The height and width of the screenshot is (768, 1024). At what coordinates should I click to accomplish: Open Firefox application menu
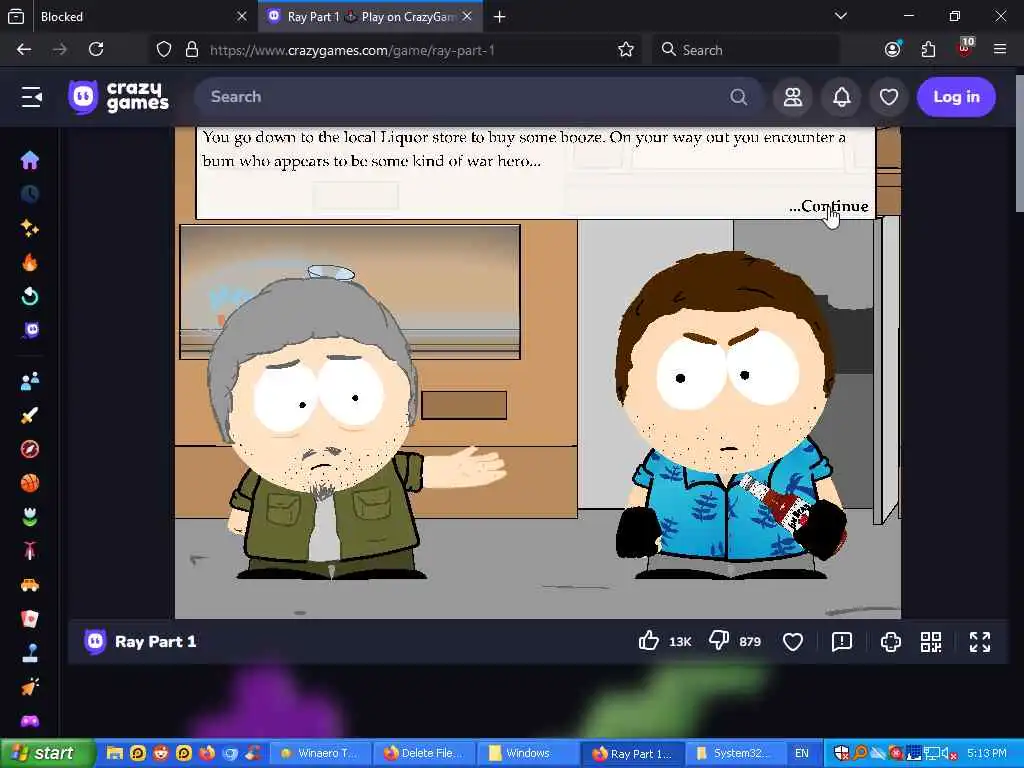pyautogui.click(x=1000, y=49)
